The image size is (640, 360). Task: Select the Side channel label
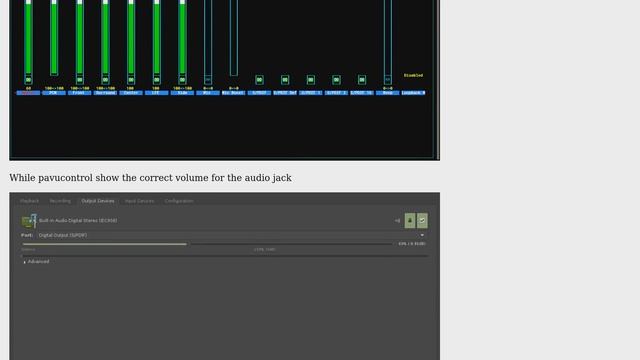click(x=182, y=93)
